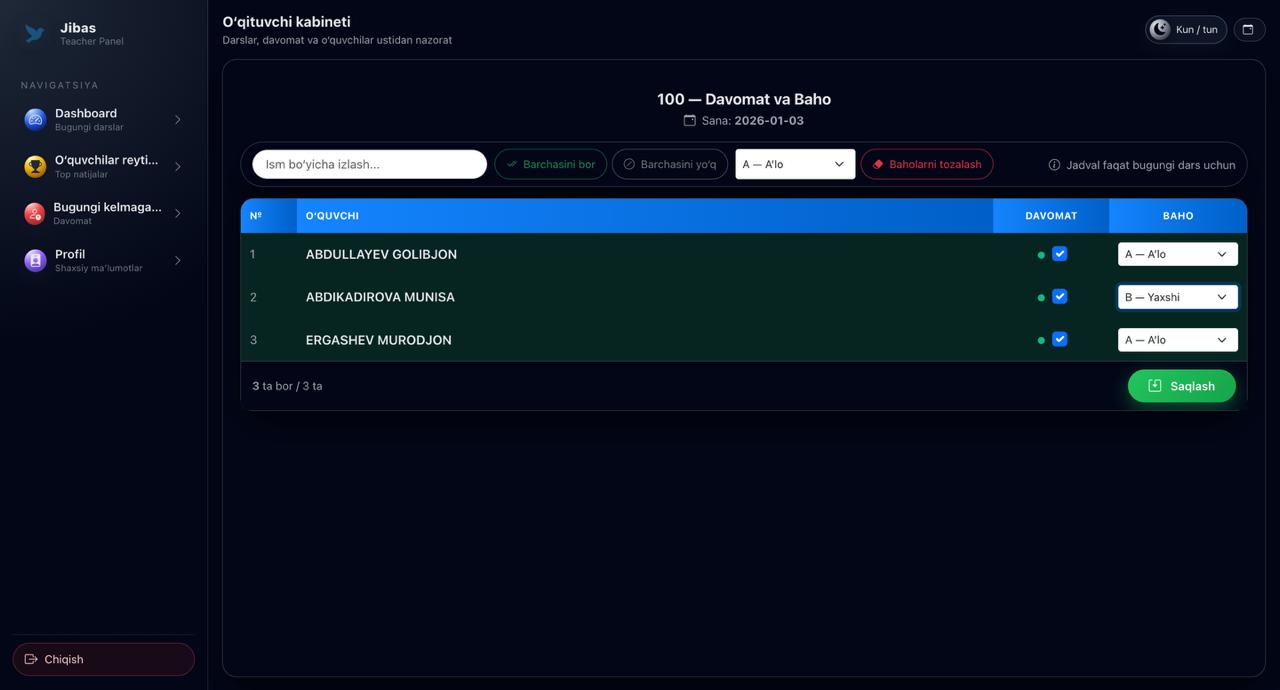Screen dimensions: 1280x690
Task: Click the Ism bo'yicha izlash search field
Action: pyautogui.click(x=369, y=164)
